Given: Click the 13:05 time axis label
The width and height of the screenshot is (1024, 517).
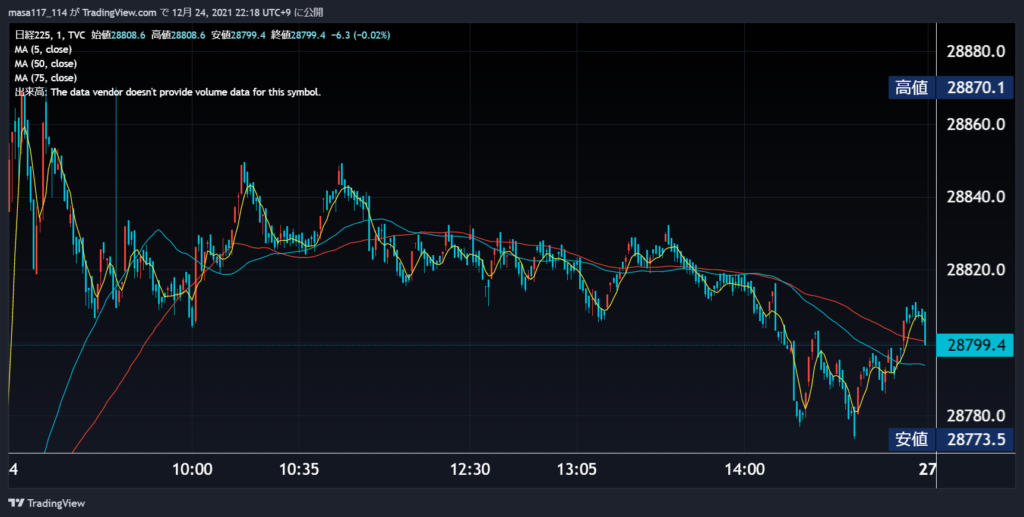Looking at the screenshot, I should [577, 469].
